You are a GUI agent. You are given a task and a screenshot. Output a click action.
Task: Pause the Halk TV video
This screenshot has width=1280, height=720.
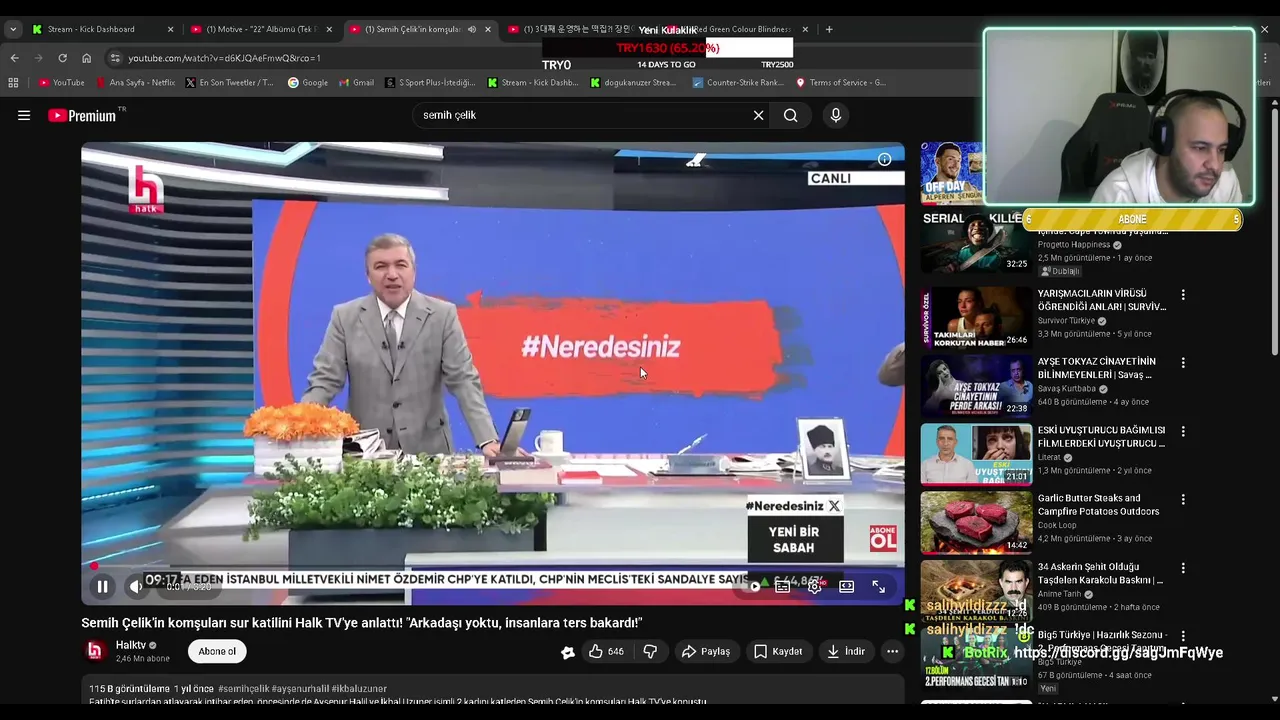point(102,587)
